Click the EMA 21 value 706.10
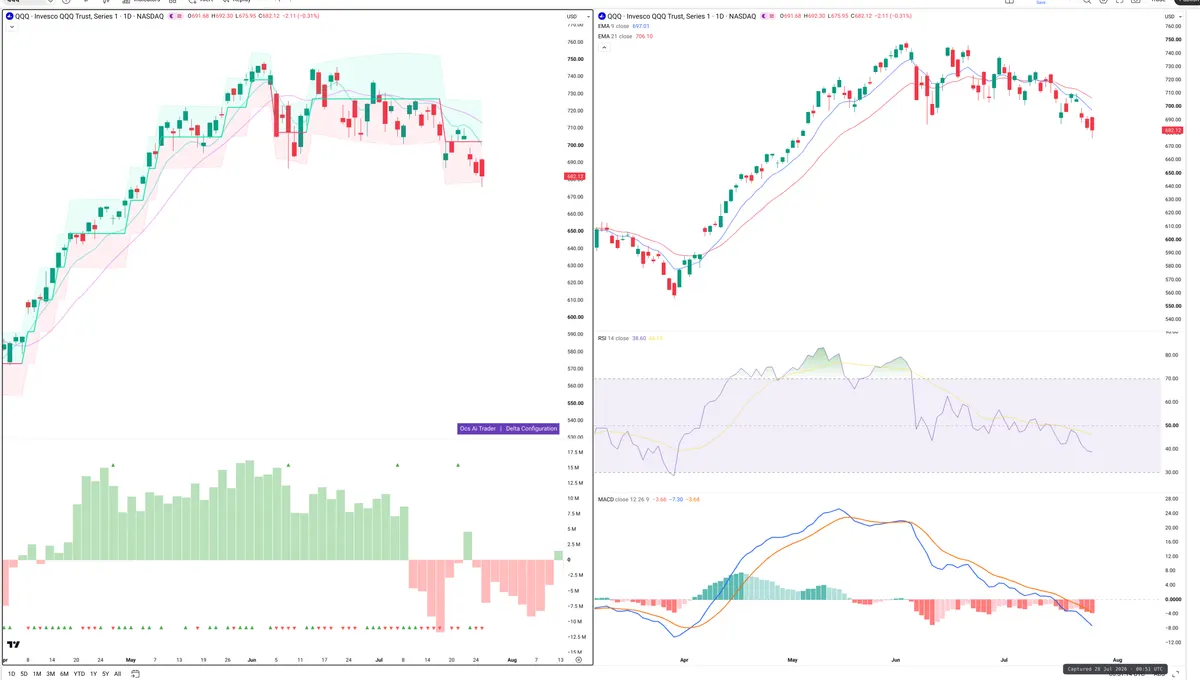Screen dimensions: 1200x680 pyautogui.click(x=645, y=36)
